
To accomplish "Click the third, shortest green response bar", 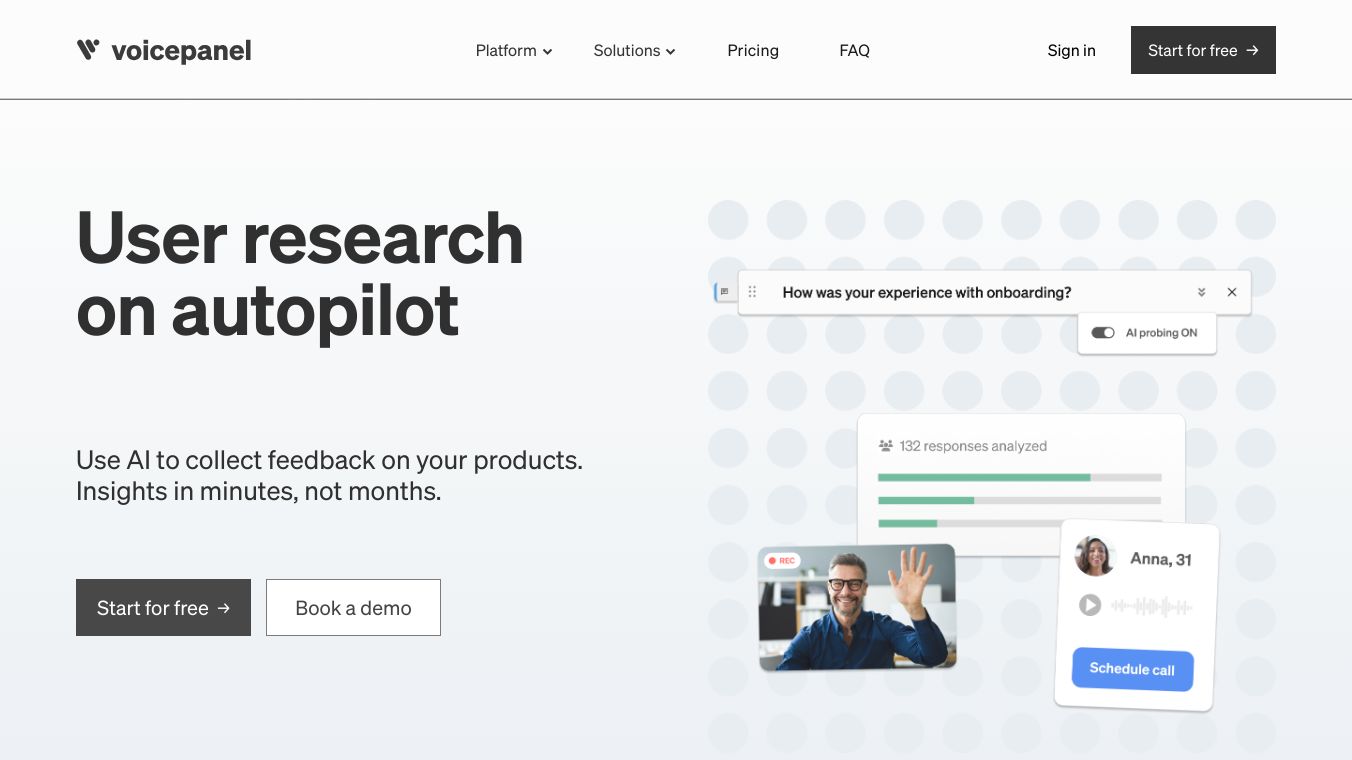I will pos(908,523).
